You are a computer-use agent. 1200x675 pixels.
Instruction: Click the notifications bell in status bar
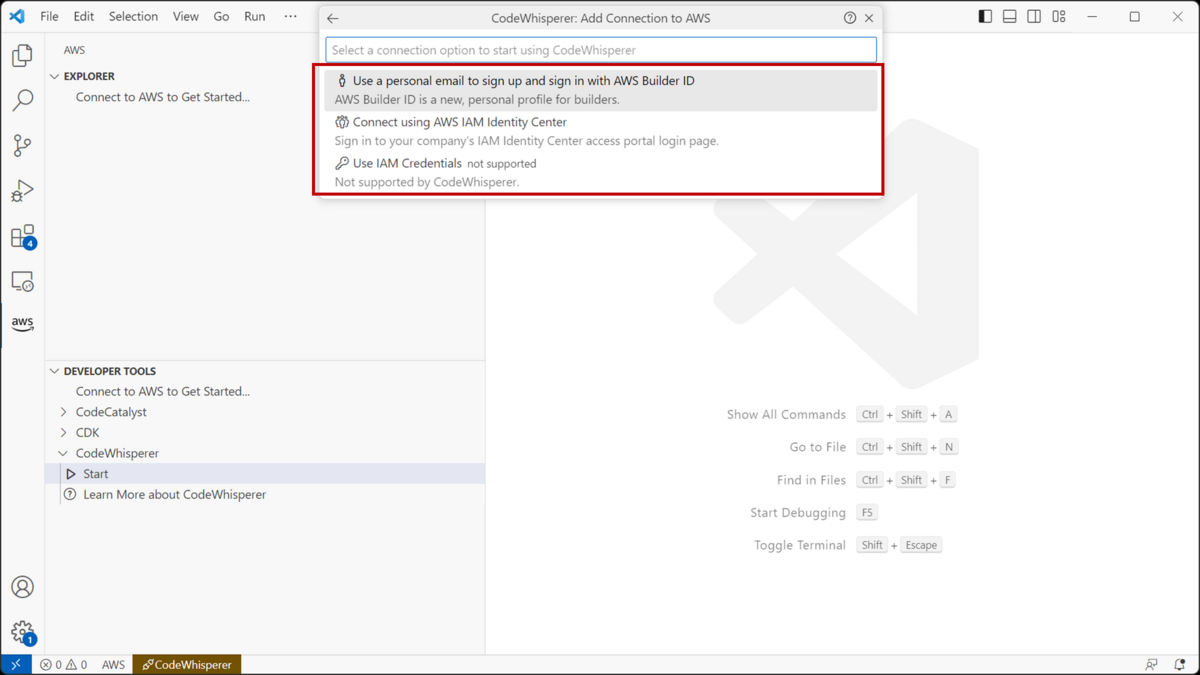pos(1179,664)
